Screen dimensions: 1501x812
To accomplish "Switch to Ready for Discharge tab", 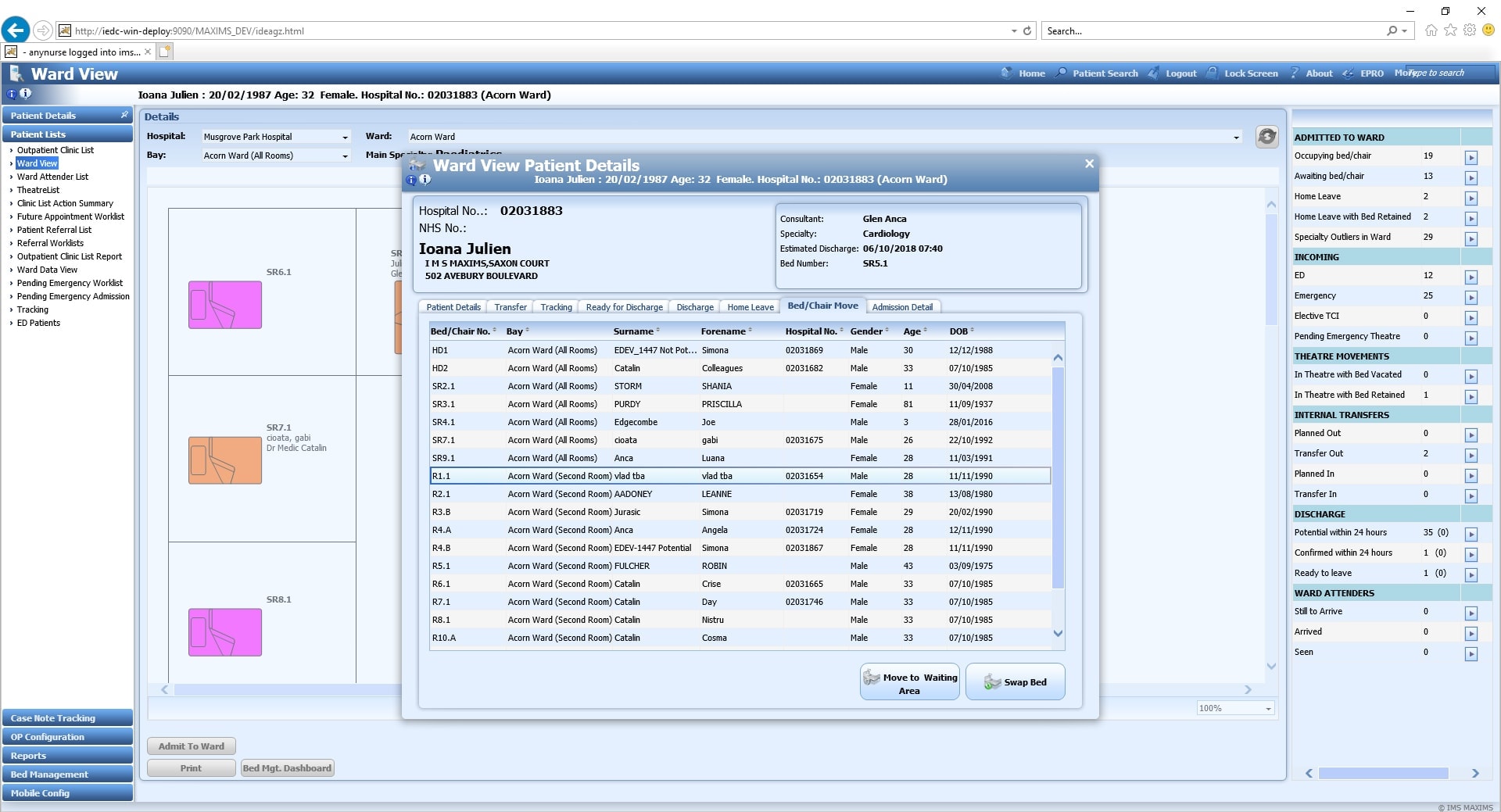I will point(624,307).
